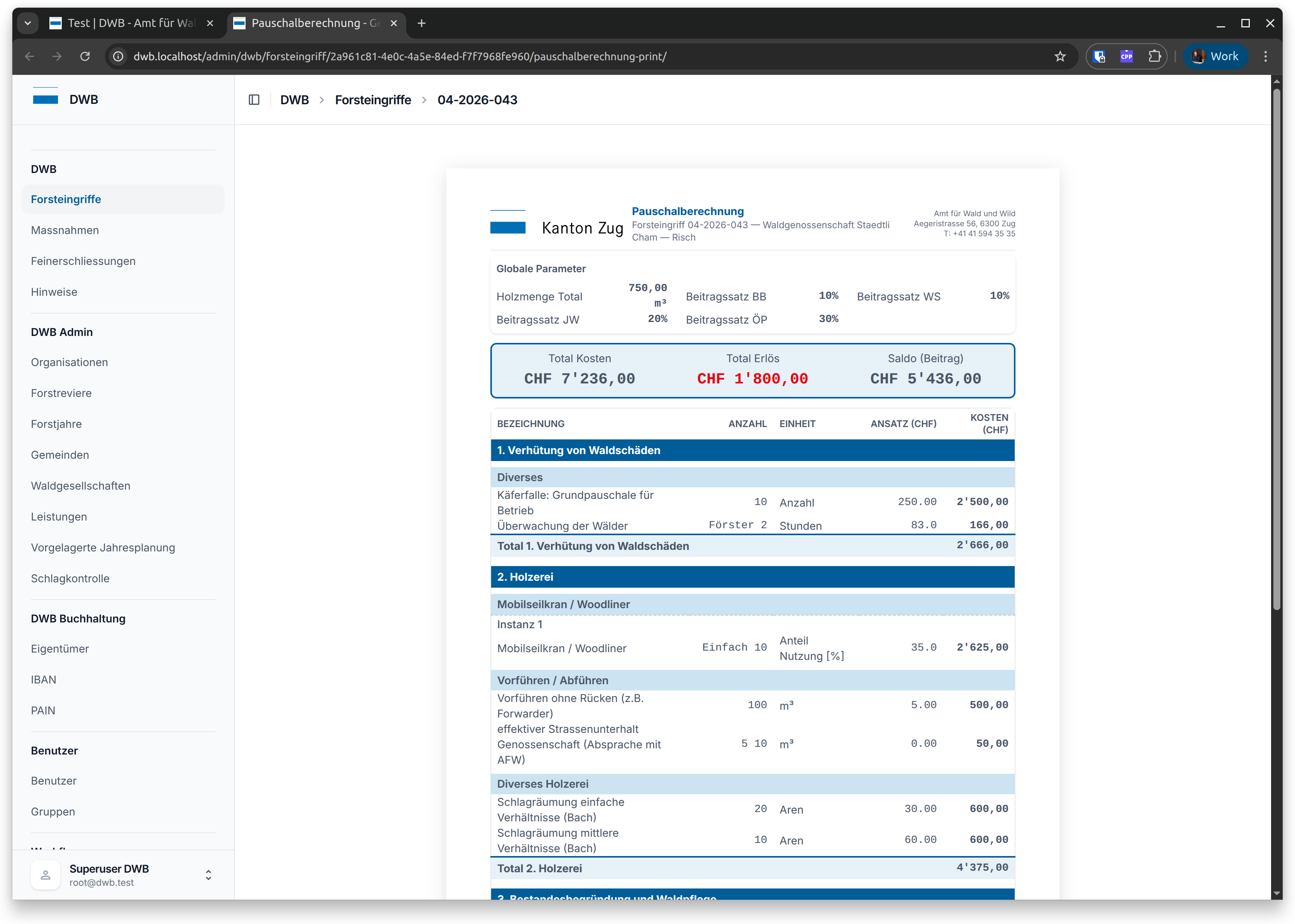The image size is (1295, 924).
Task: Bookmark this page with the star icon
Action: [1059, 56]
